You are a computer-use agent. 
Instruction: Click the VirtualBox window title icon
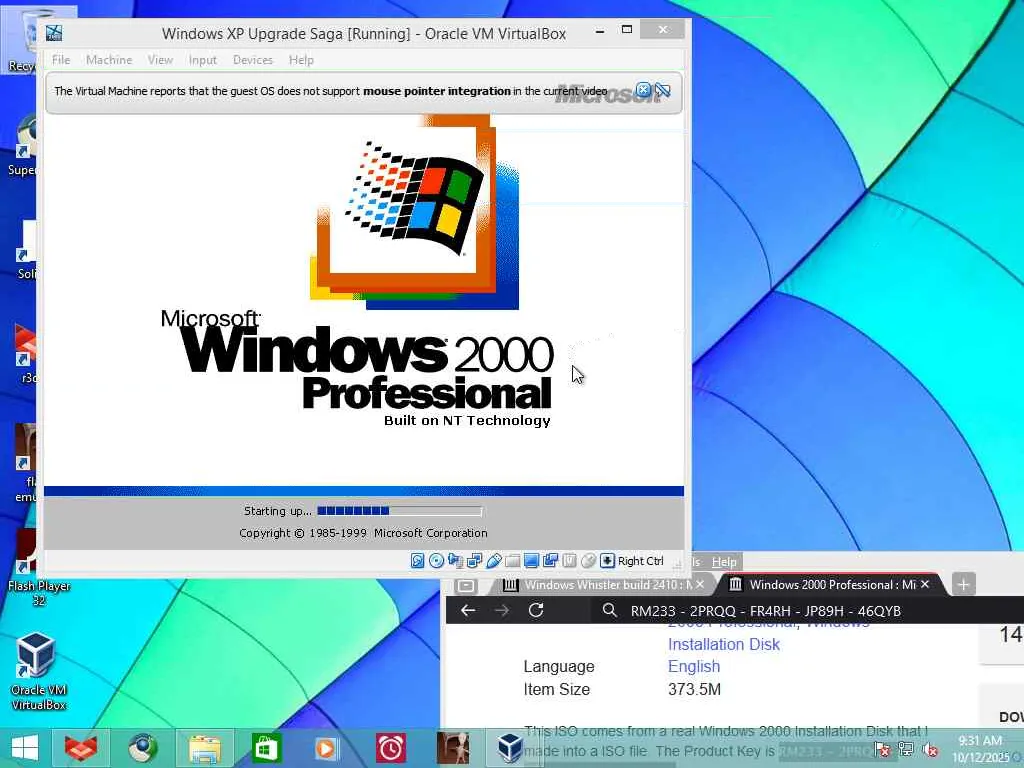pos(54,33)
